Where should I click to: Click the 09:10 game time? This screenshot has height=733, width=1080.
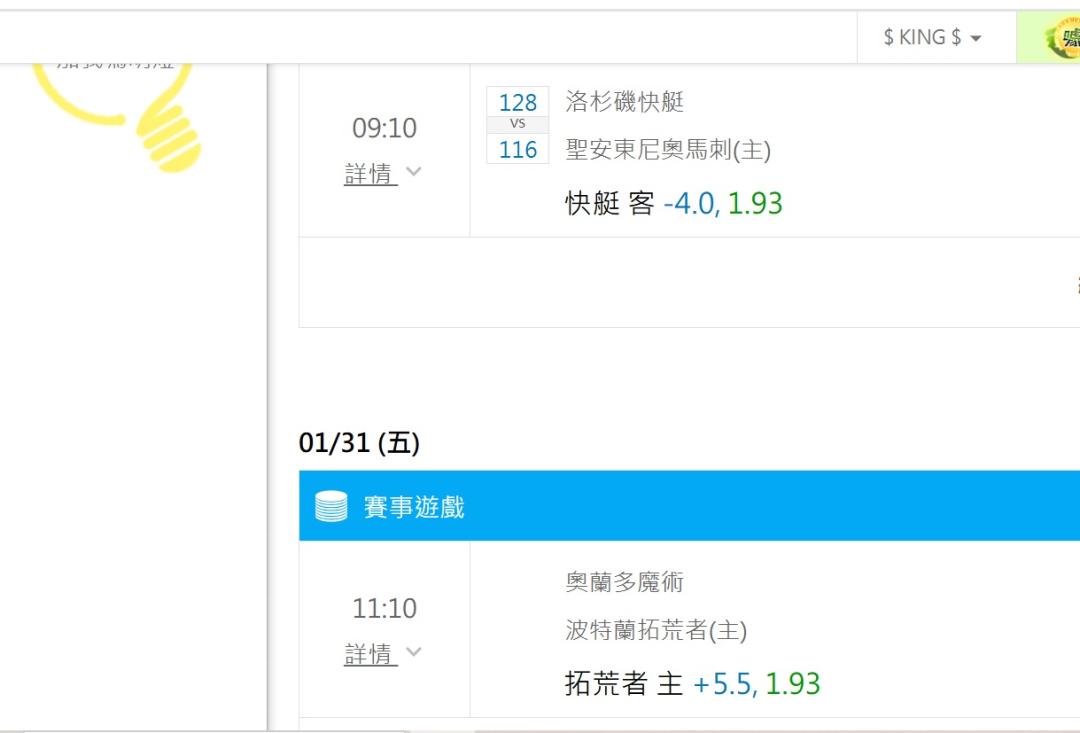[384, 128]
